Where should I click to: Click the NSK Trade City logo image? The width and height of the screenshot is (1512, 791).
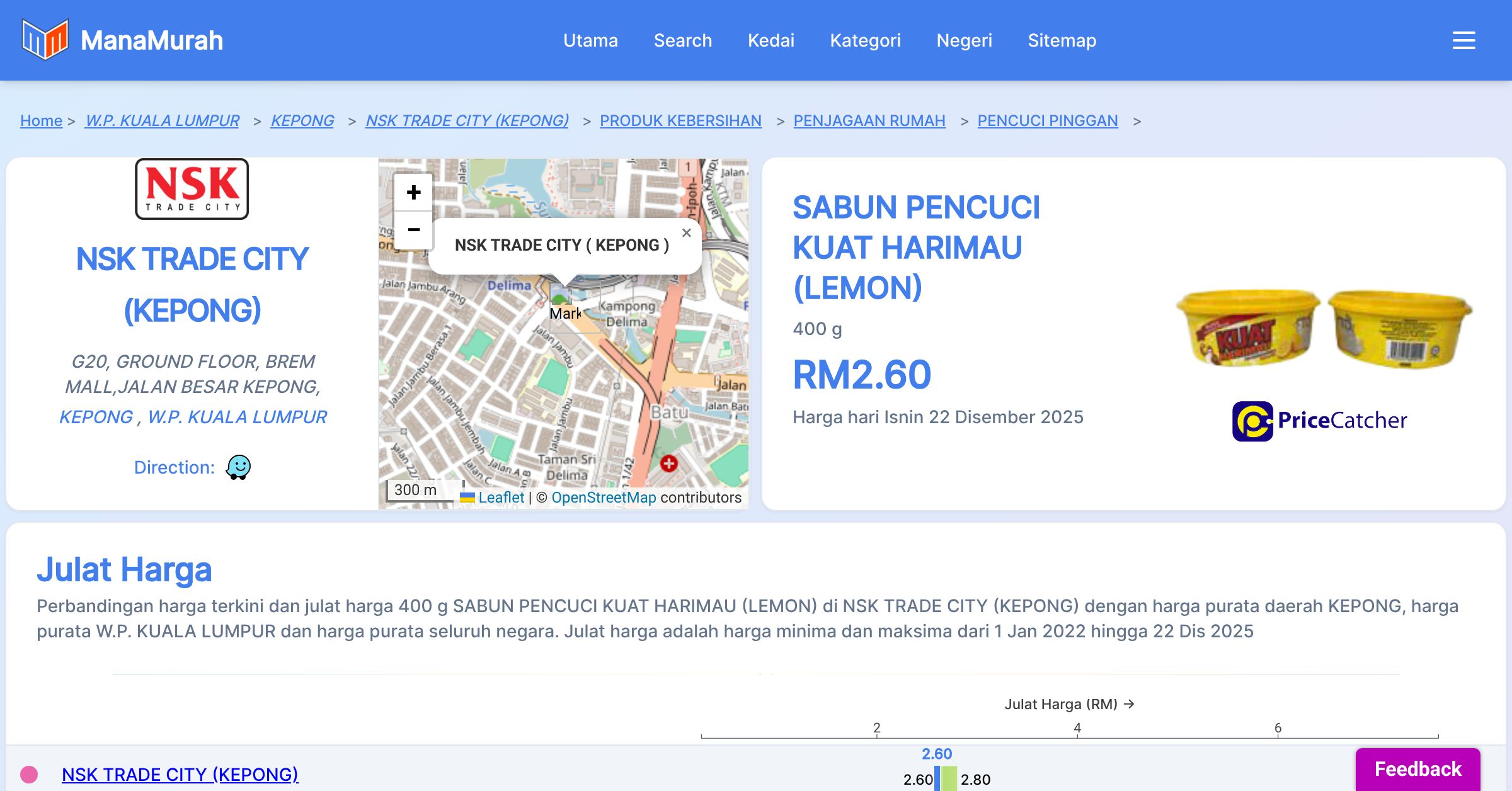coord(192,189)
